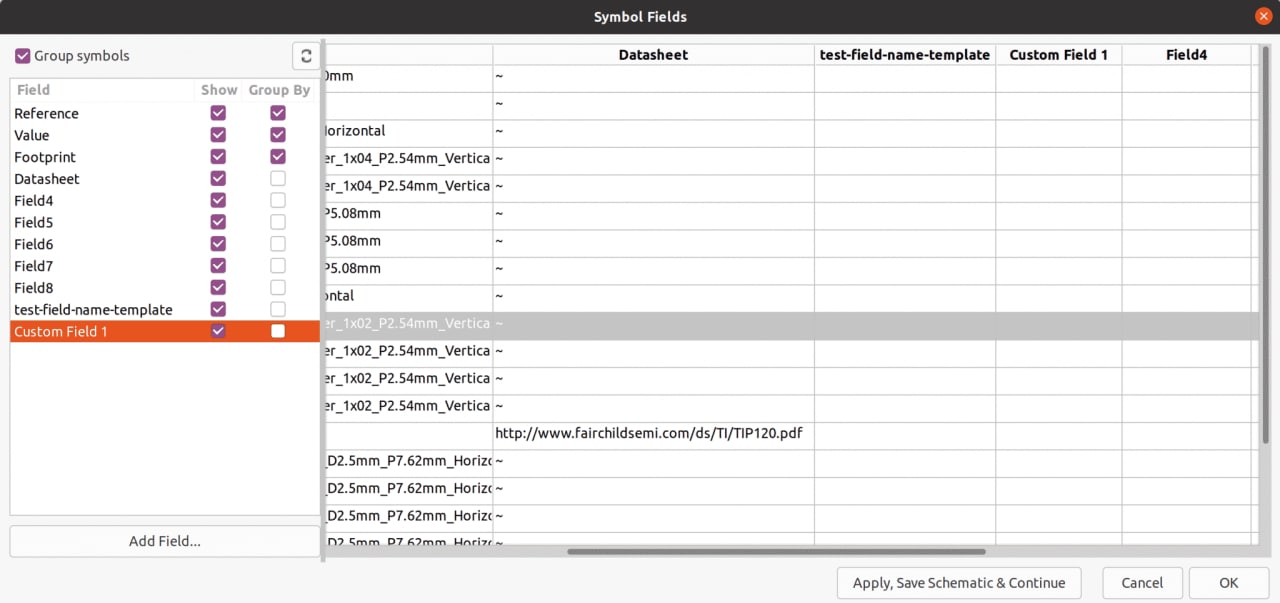Toggle Show for test-field-name-template field
The height and width of the screenshot is (603, 1280).
coord(218,310)
